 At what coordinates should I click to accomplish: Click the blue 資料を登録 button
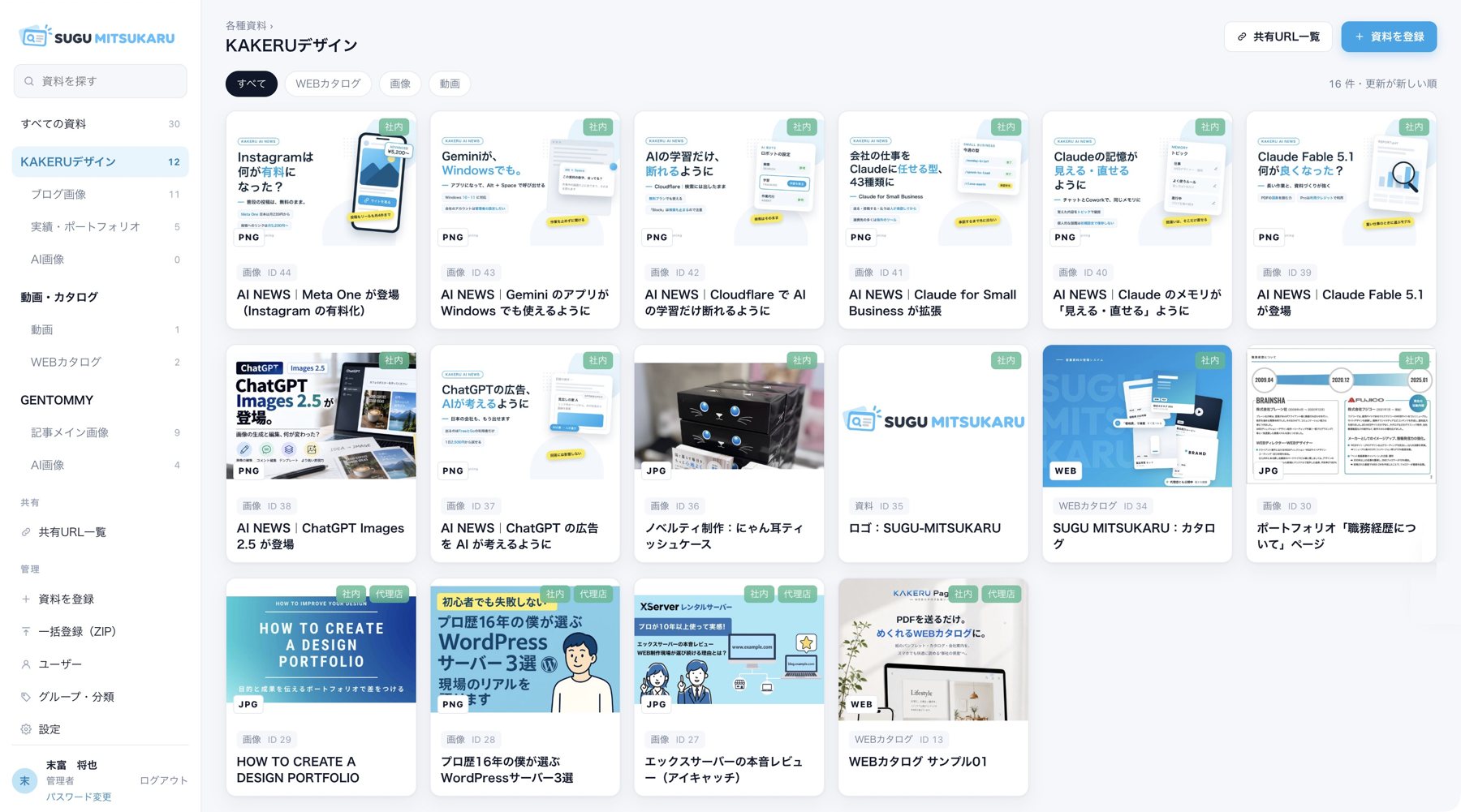point(1389,37)
